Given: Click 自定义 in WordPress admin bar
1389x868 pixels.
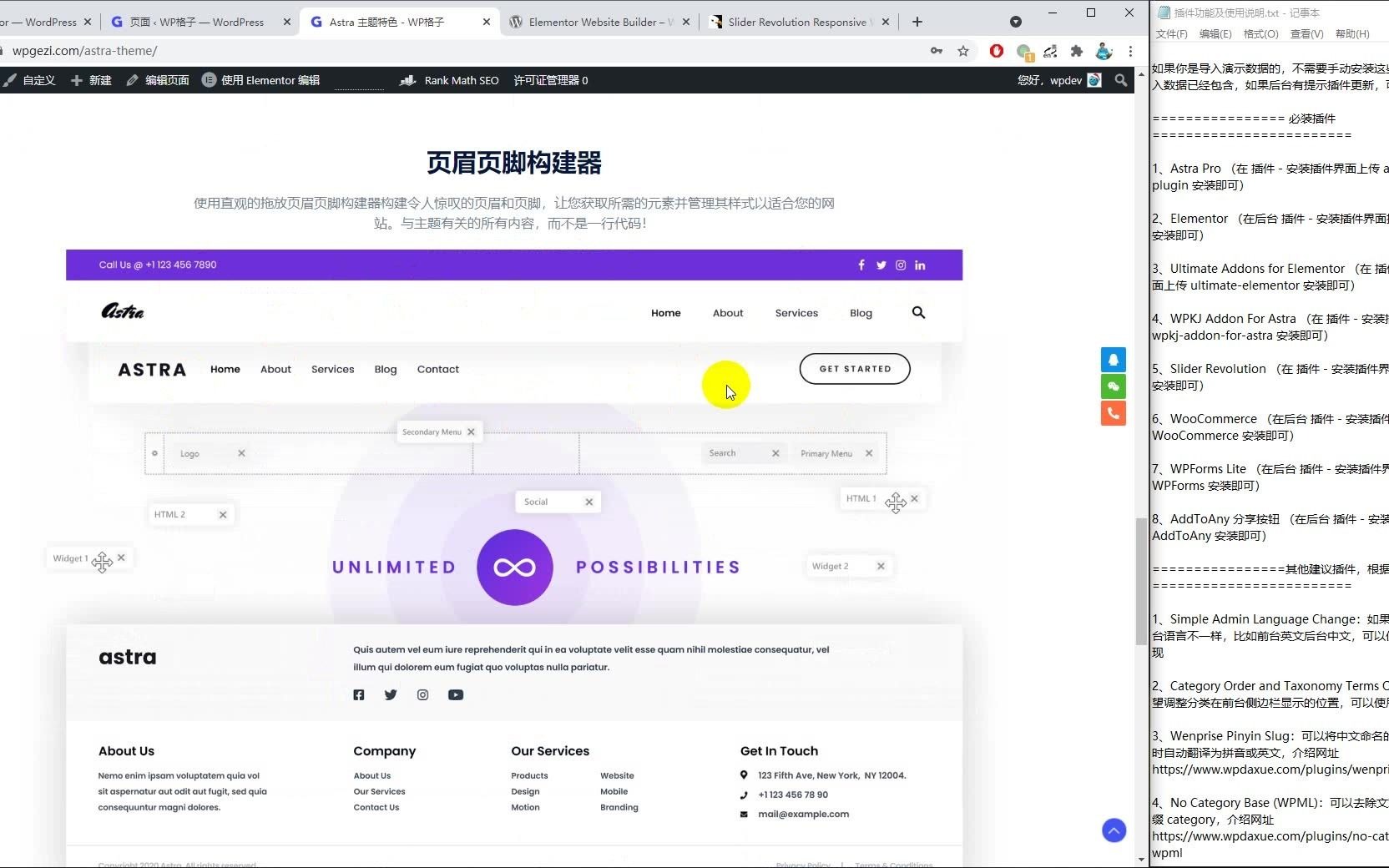Looking at the screenshot, I should click(30, 80).
